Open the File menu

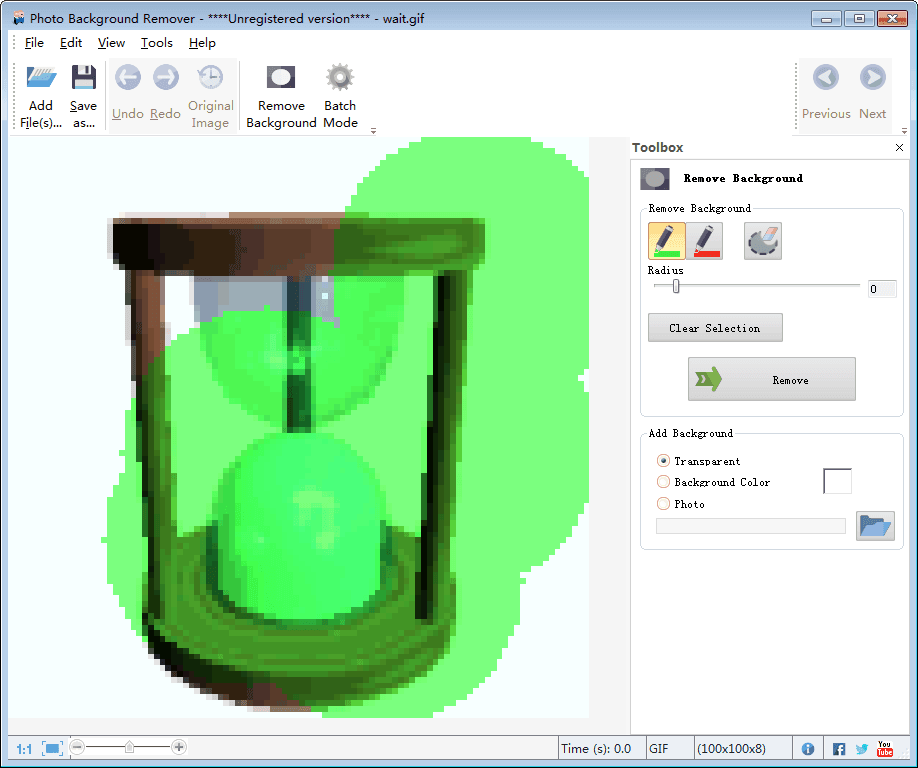point(34,43)
